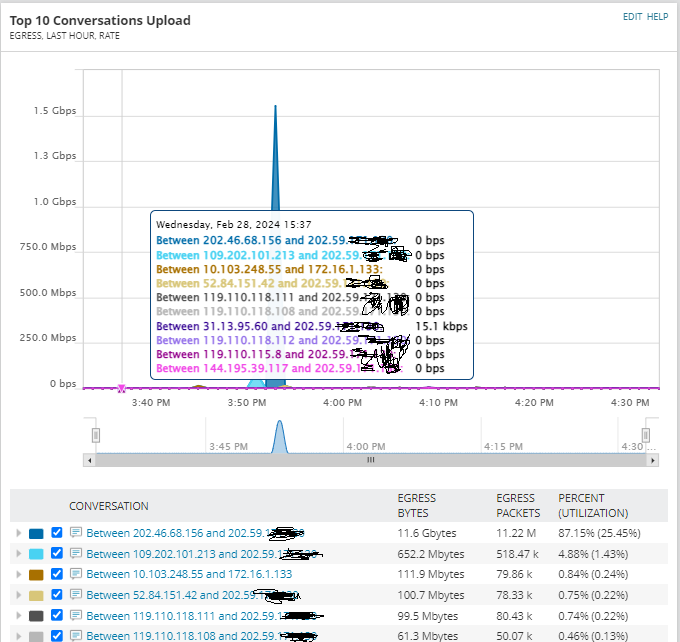
Task: Click left arrow of chart scrollbar
Action: (x=89, y=460)
